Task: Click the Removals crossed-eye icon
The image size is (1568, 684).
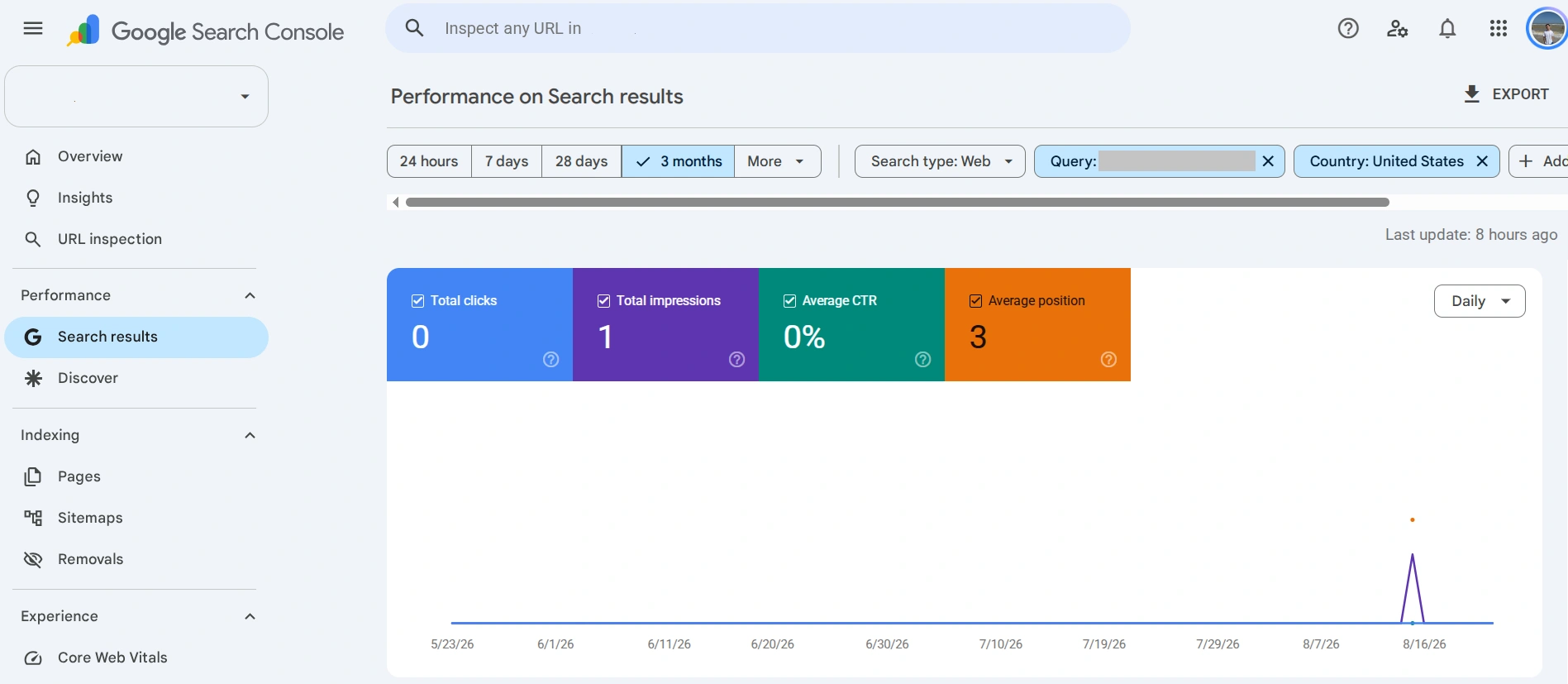Action: coord(33,559)
